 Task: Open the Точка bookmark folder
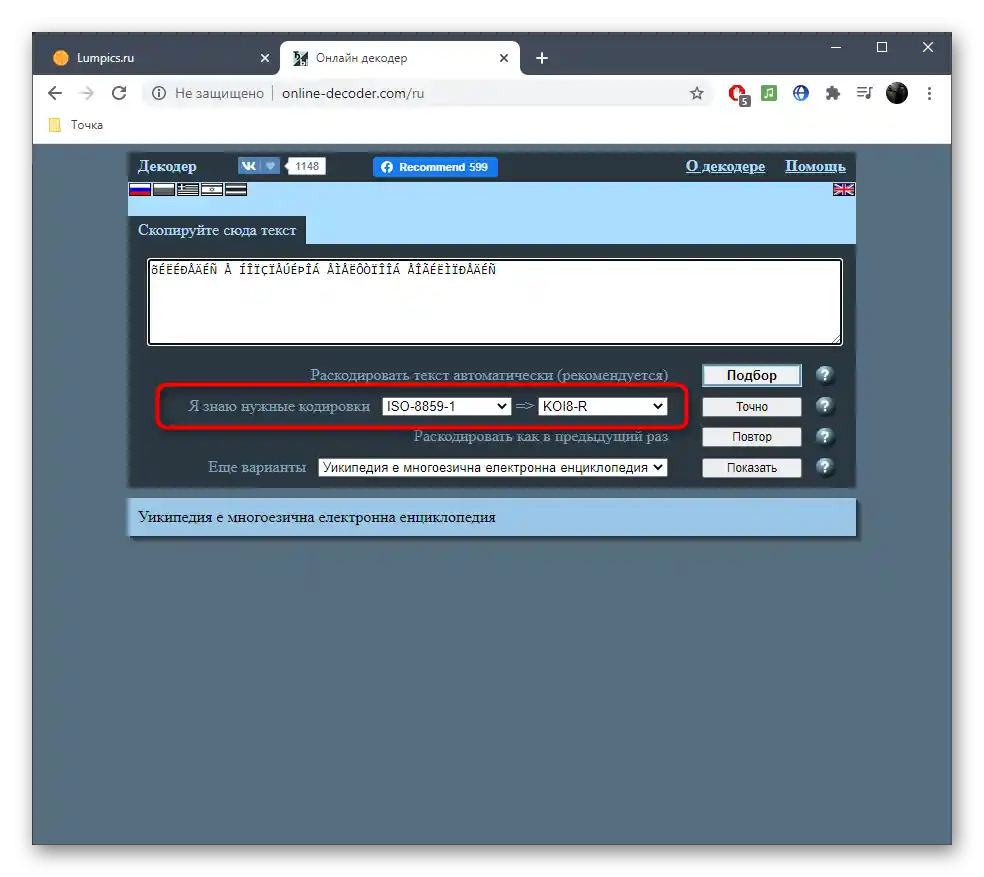[x=76, y=125]
